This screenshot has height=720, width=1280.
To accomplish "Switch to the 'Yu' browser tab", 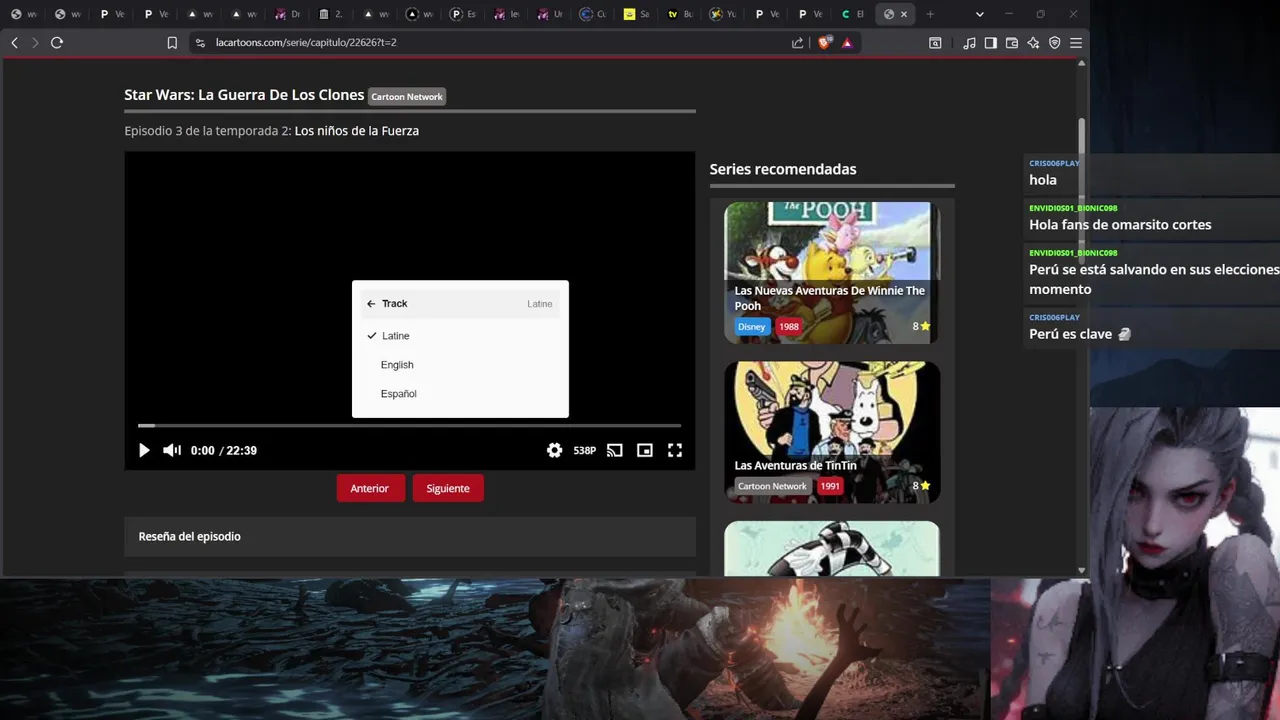I will 723,14.
